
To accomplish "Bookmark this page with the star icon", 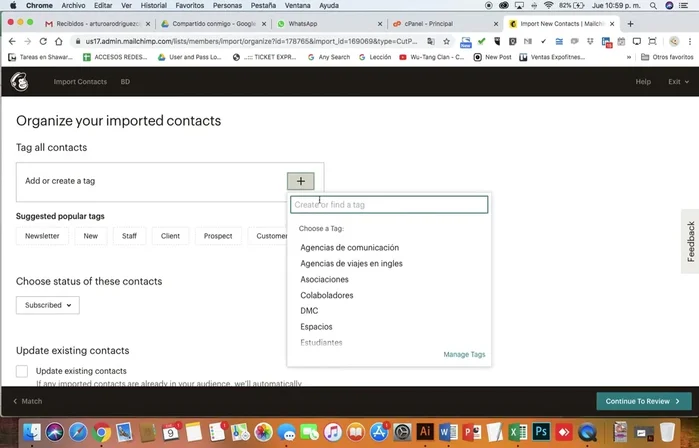I will pyautogui.click(x=446, y=41).
